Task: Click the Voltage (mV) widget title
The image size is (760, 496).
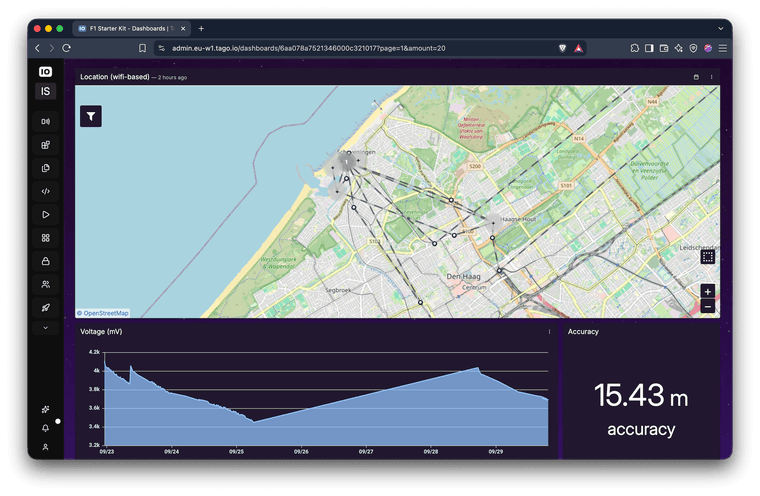Action: pos(101,332)
